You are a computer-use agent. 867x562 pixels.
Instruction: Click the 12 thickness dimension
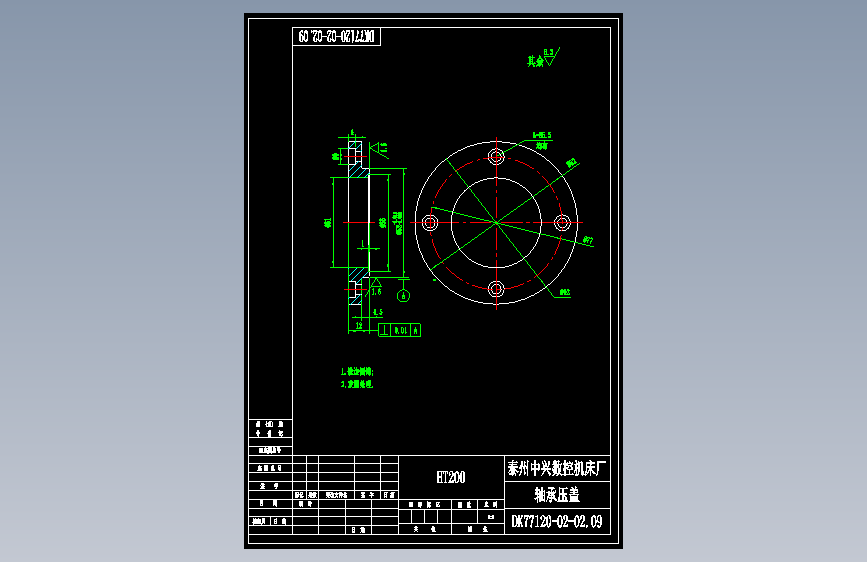[x=359, y=326]
